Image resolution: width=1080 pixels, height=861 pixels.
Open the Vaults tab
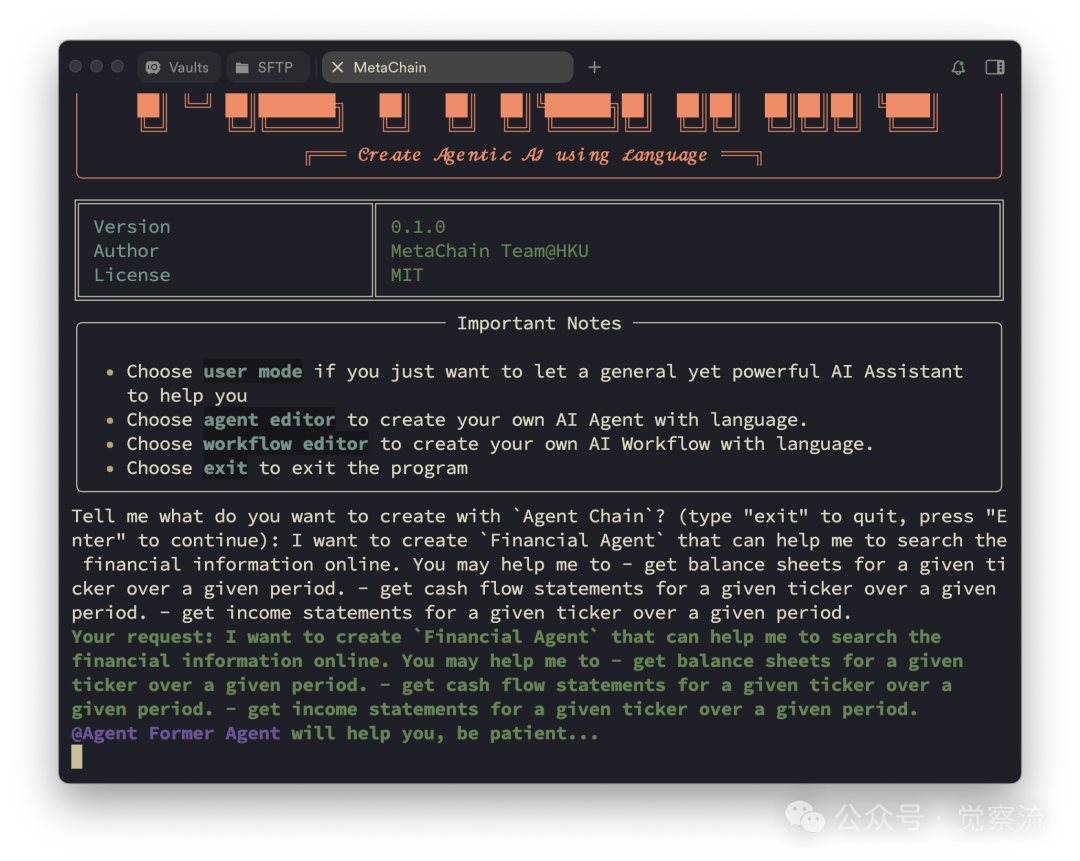tap(178, 68)
